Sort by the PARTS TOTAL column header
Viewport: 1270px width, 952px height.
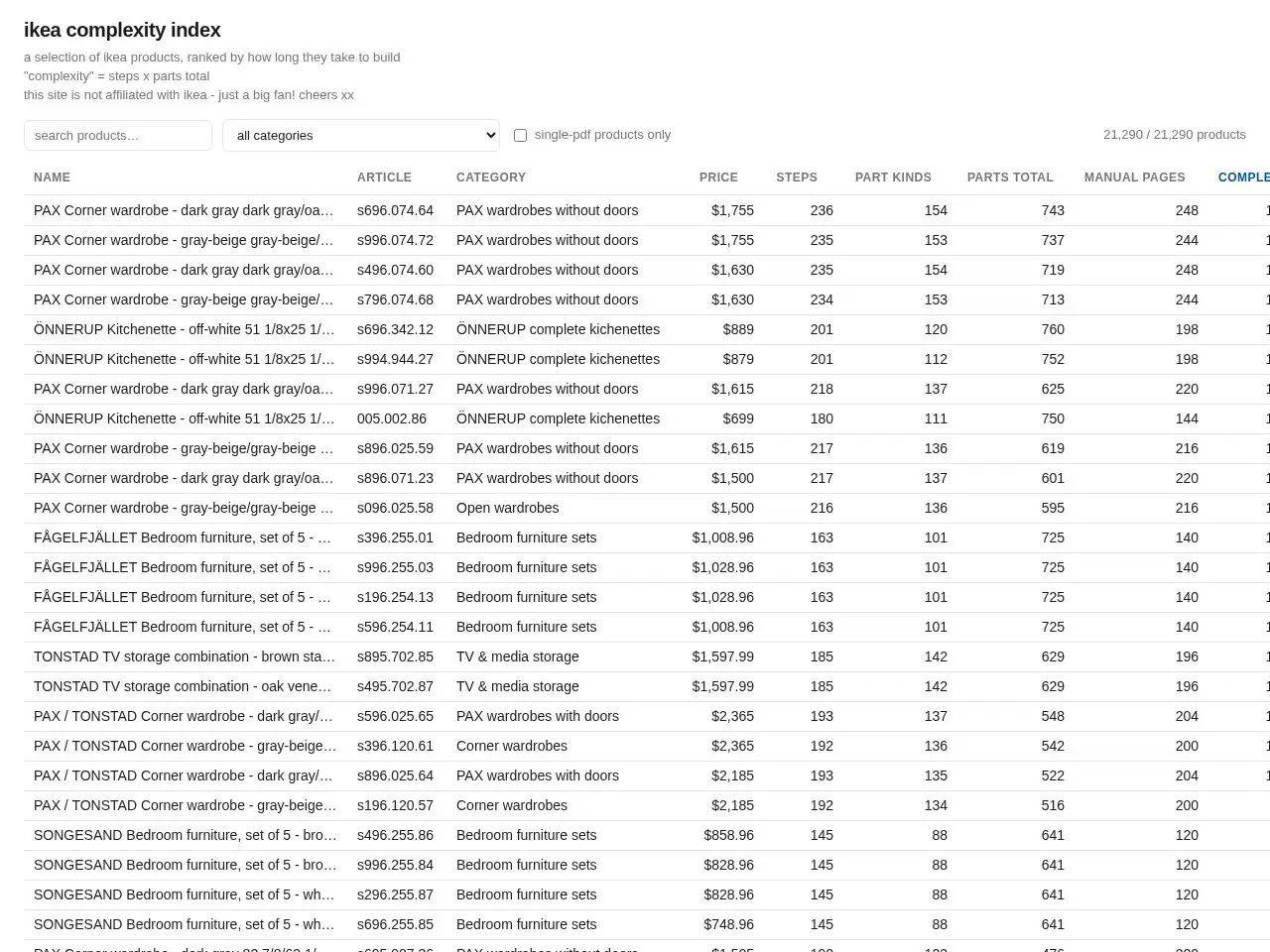[x=1010, y=178]
